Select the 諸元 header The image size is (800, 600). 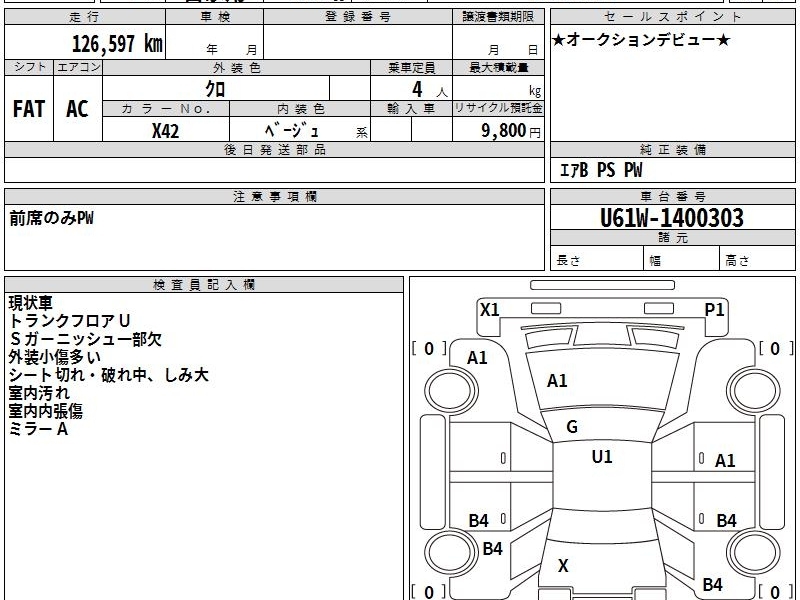672,237
